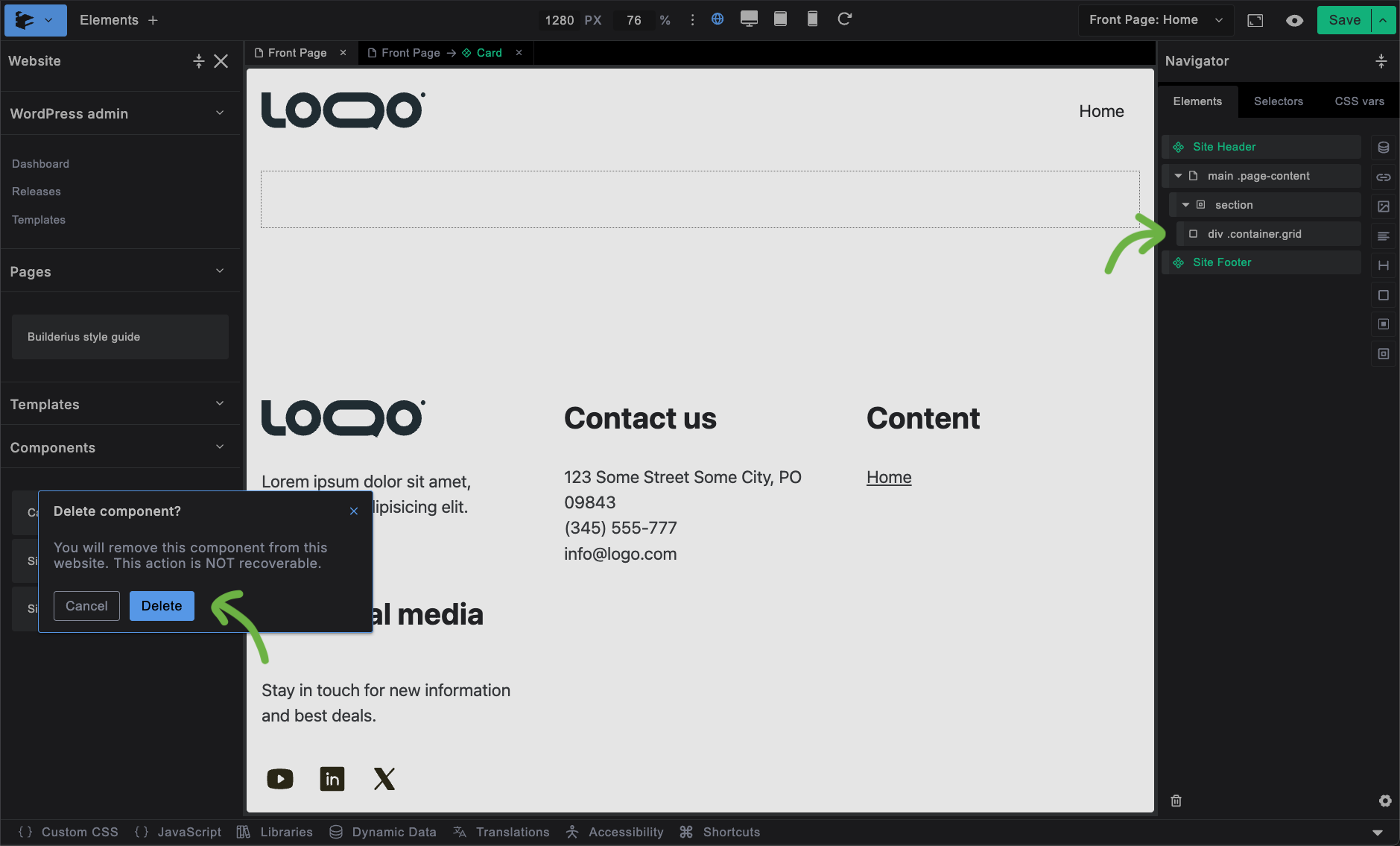
Task: Confirm with the Delete button
Action: pos(162,605)
